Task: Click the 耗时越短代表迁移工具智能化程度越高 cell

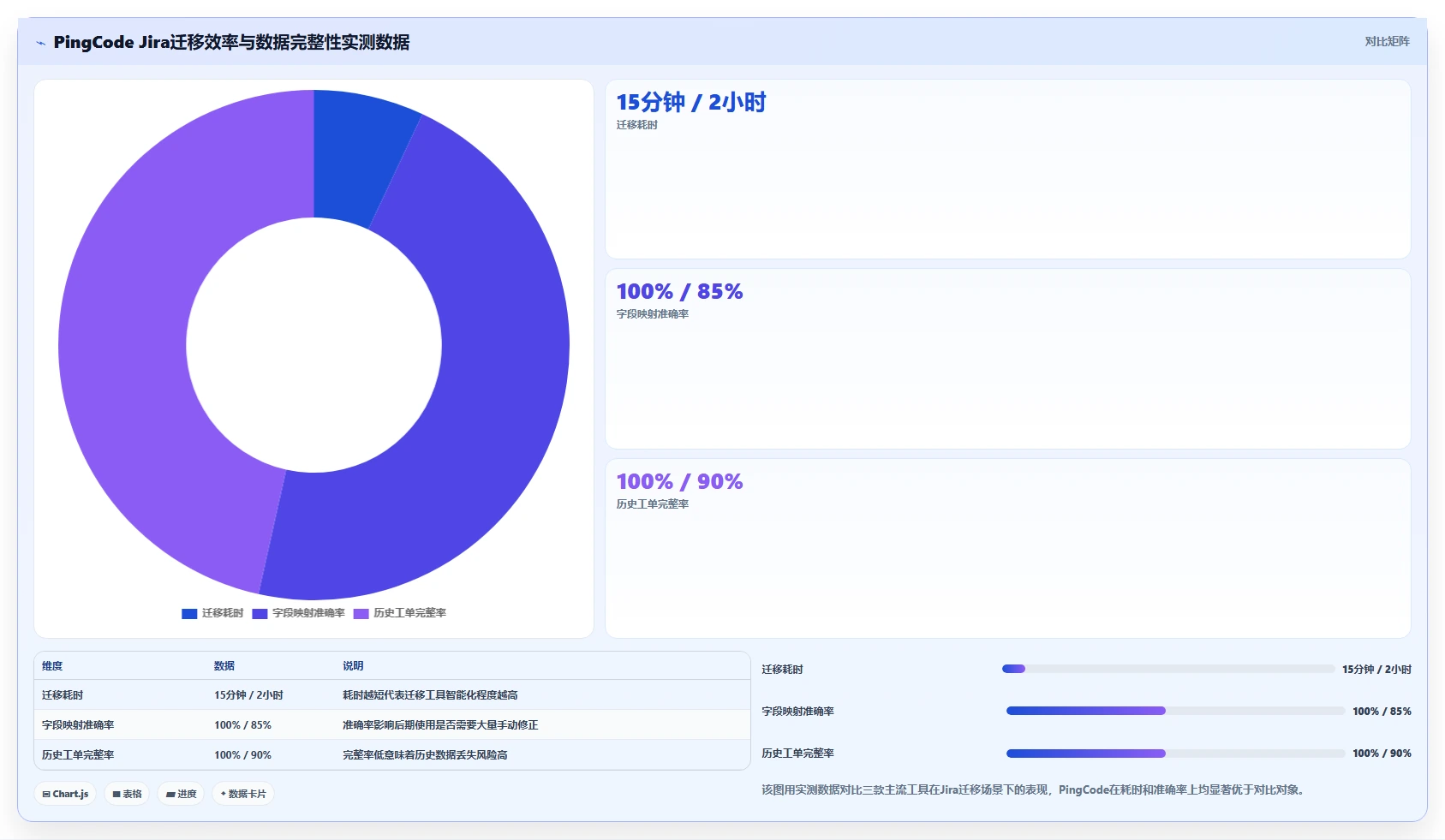Action: (430, 695)
